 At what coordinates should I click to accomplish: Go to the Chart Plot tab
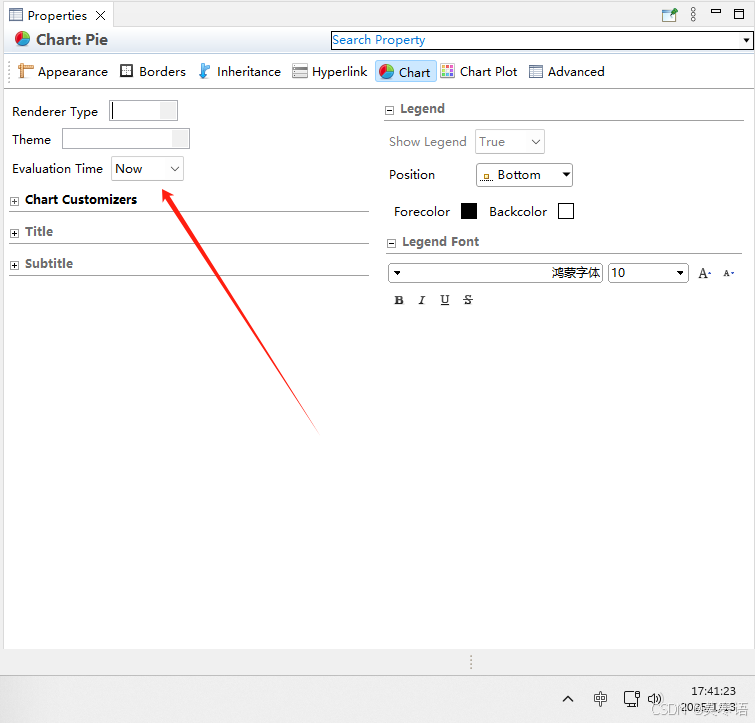tap(479, 72)
